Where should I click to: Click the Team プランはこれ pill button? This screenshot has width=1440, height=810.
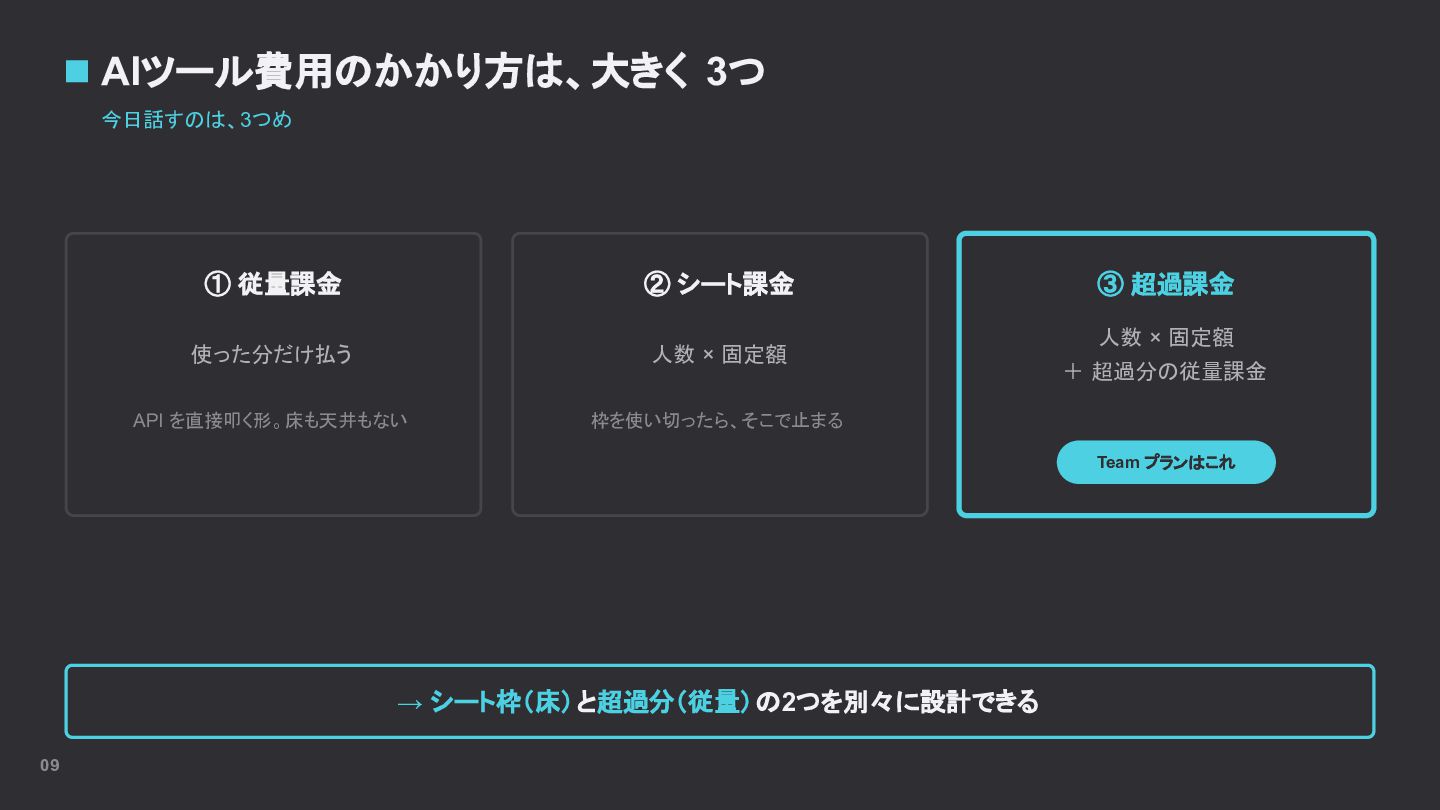tap(1166, 462)
